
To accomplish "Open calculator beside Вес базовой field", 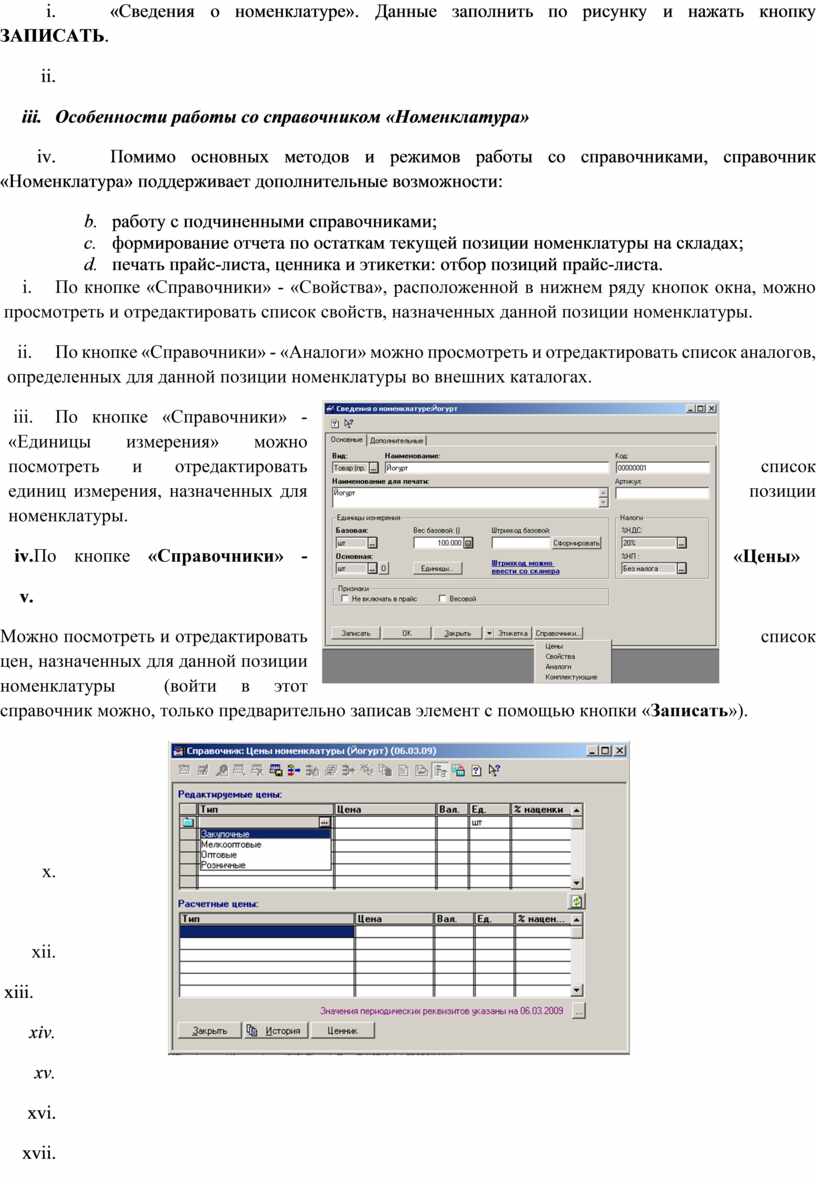I will pyautogui.click(x=468, y=543).
